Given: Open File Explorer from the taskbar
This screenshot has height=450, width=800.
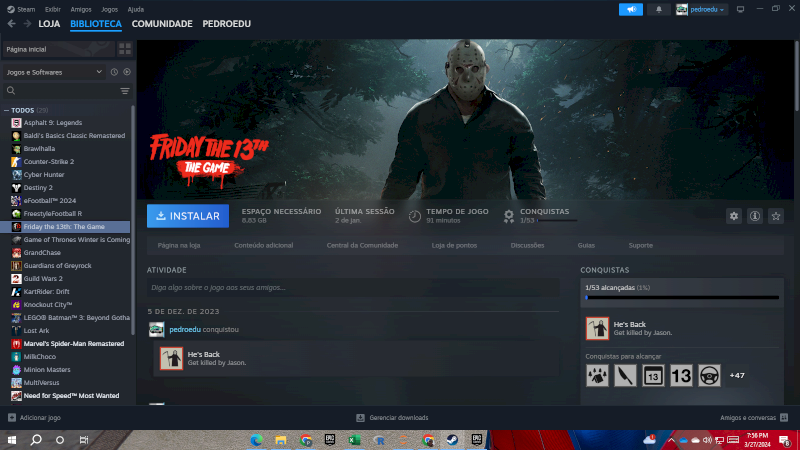Looking at the screenshot, I should pos(281,440).
